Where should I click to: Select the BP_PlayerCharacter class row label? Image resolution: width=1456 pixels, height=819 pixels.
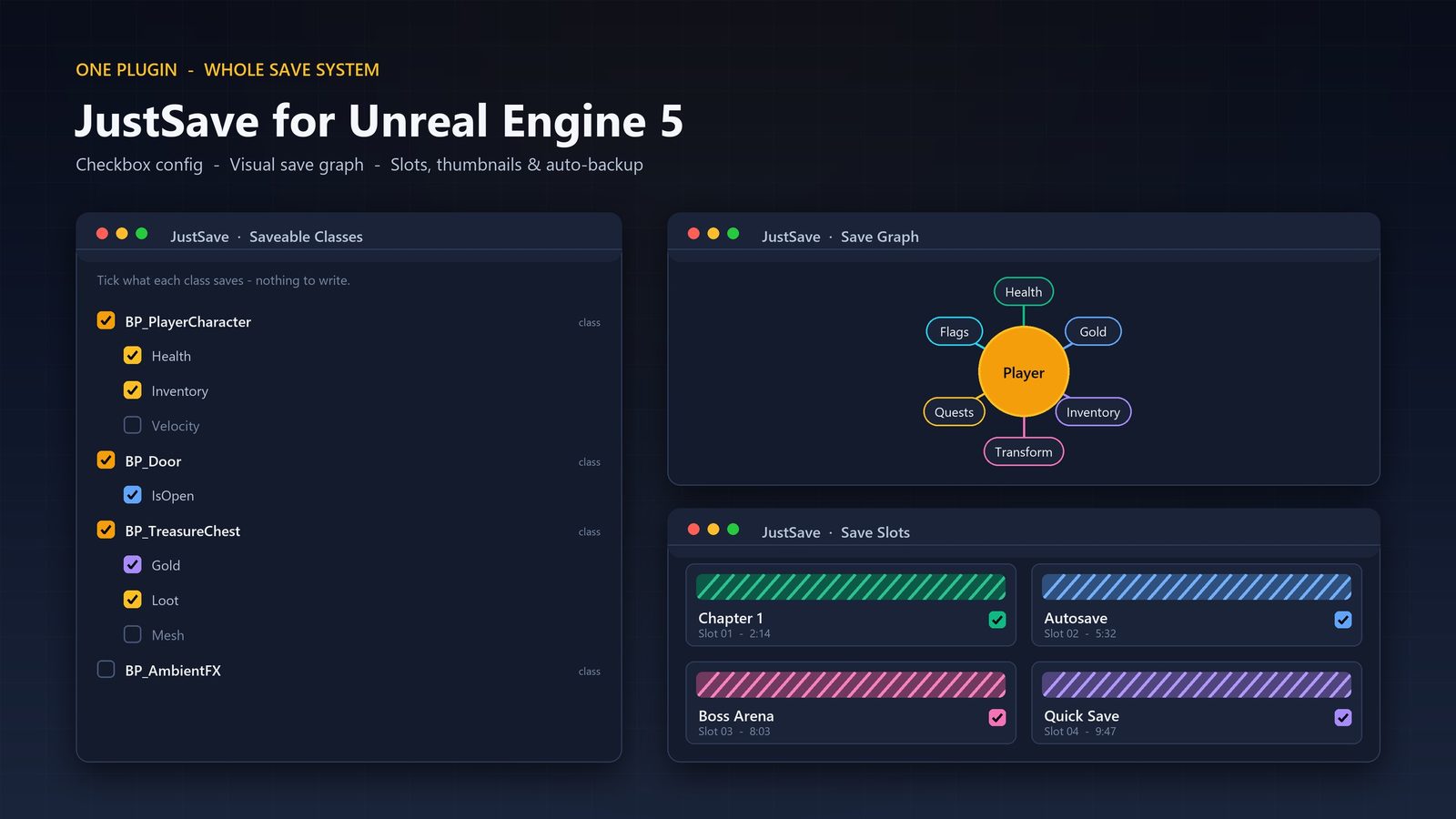[x=188, y=321]
